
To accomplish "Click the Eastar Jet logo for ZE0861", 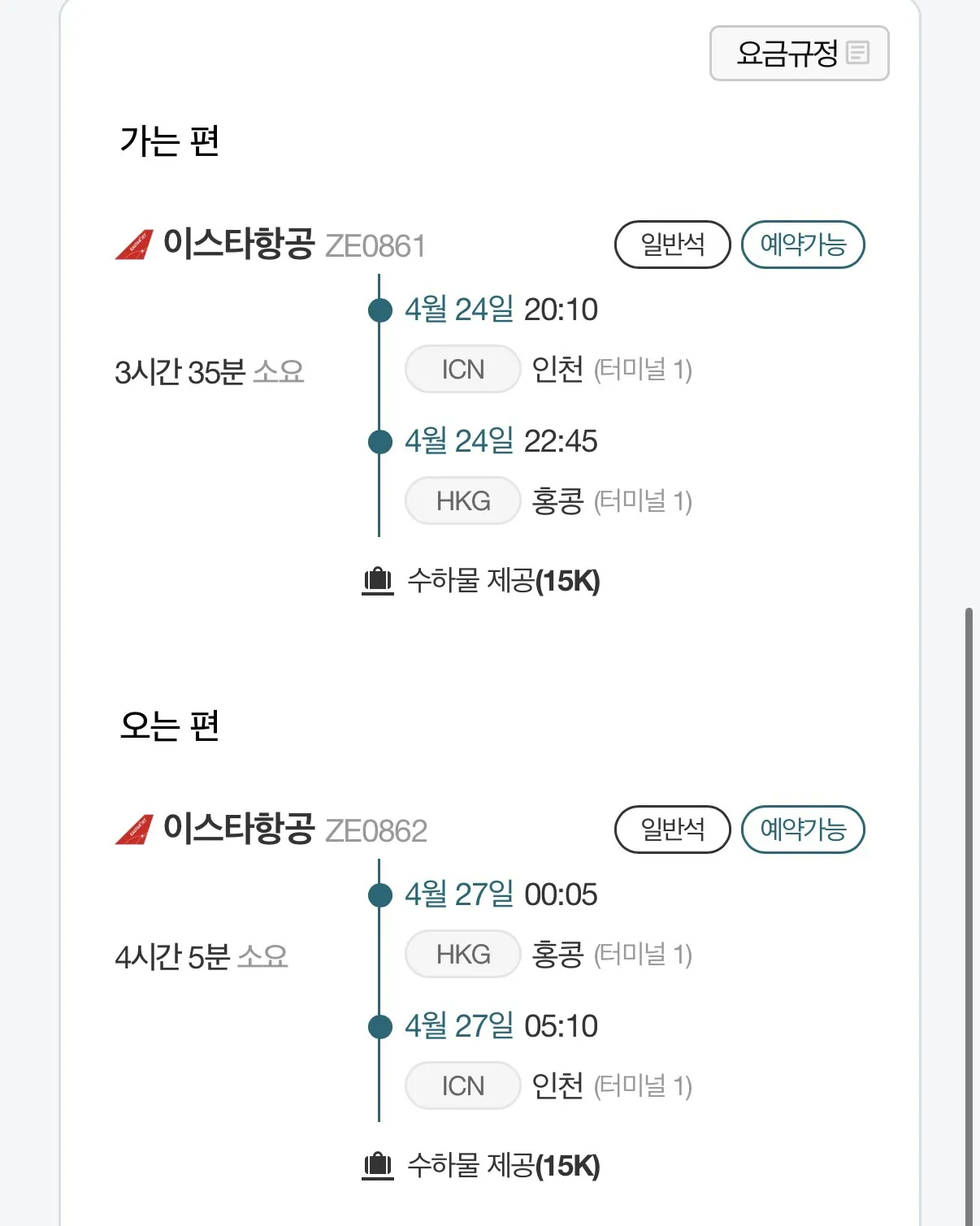I will (134, 245).
